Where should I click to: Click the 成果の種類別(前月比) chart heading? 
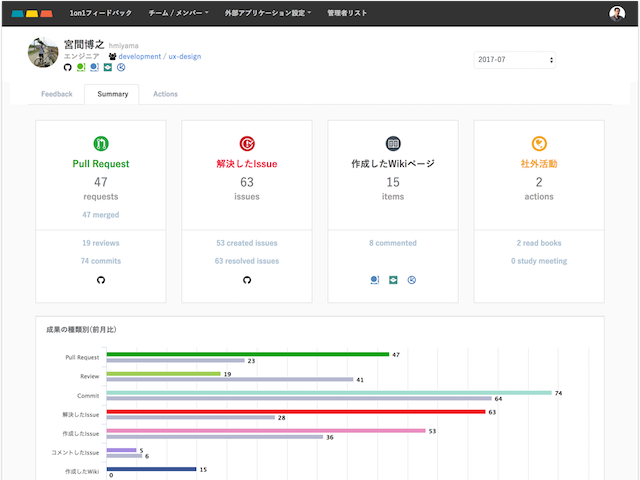click(81, 329)
